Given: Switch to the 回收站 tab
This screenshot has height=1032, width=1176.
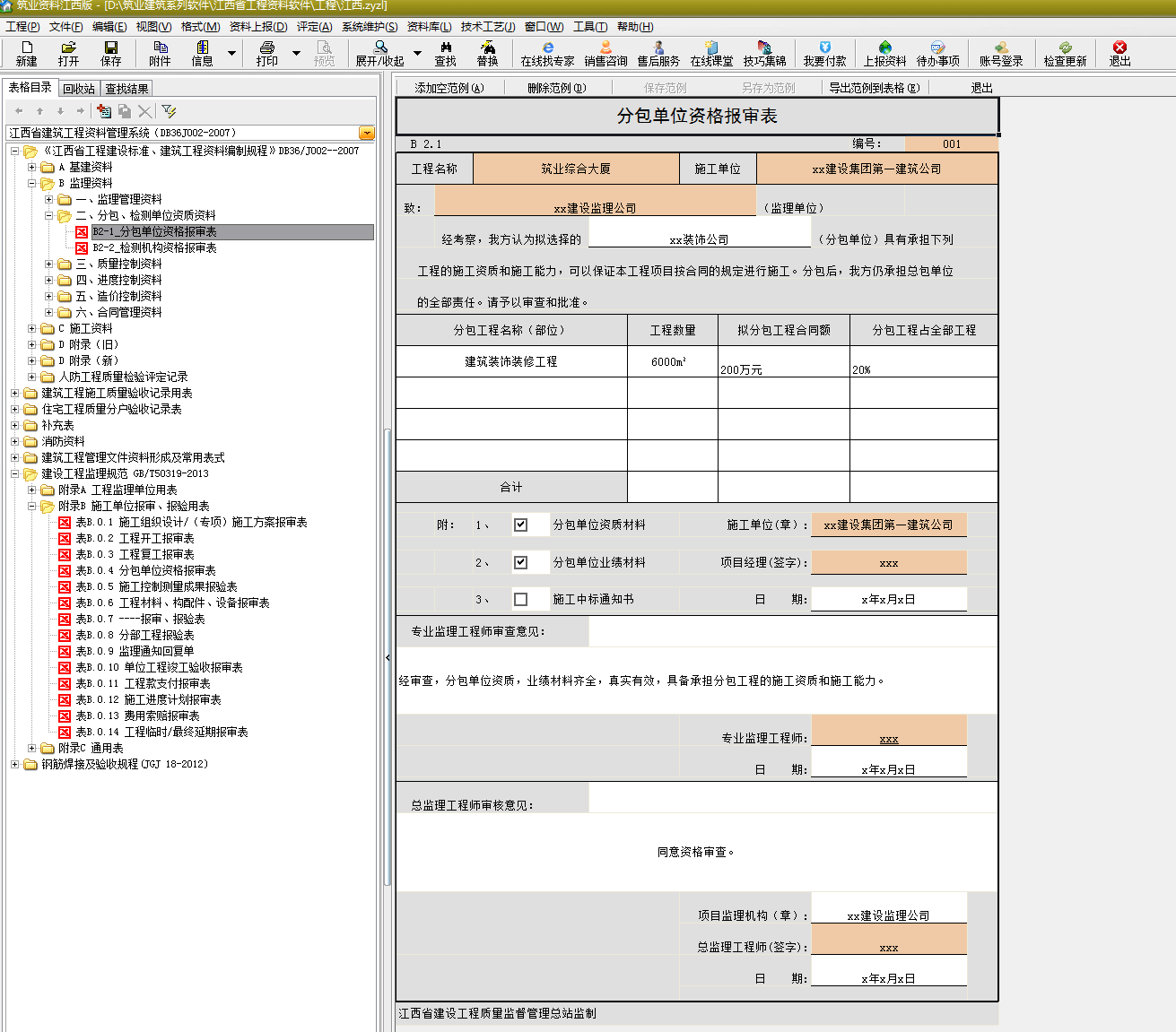Looking at the screenshot, I should (79, 89).
